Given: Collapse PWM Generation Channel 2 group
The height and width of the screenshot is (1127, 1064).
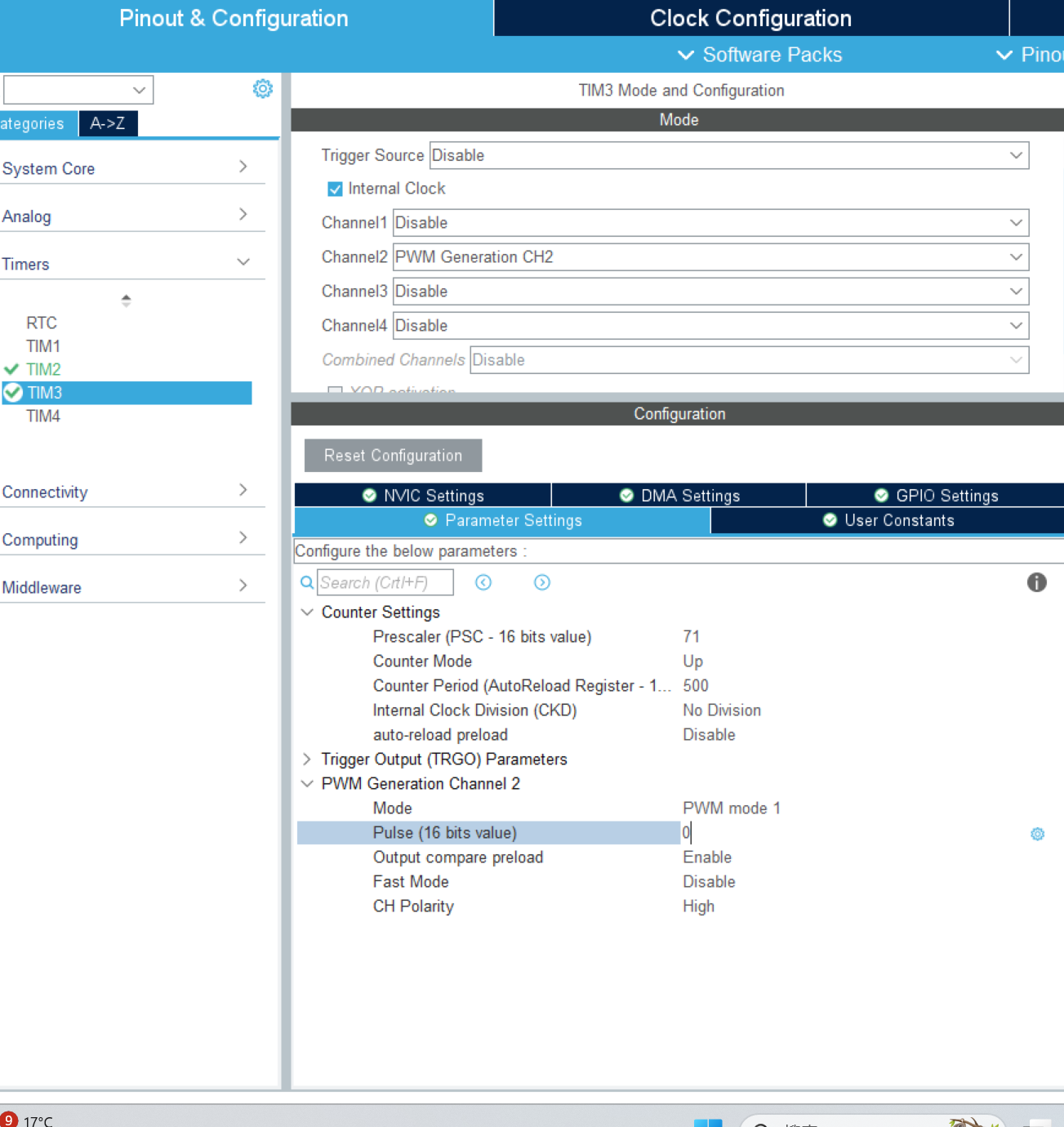Looking at the screenshot, I should coord(307,784).
